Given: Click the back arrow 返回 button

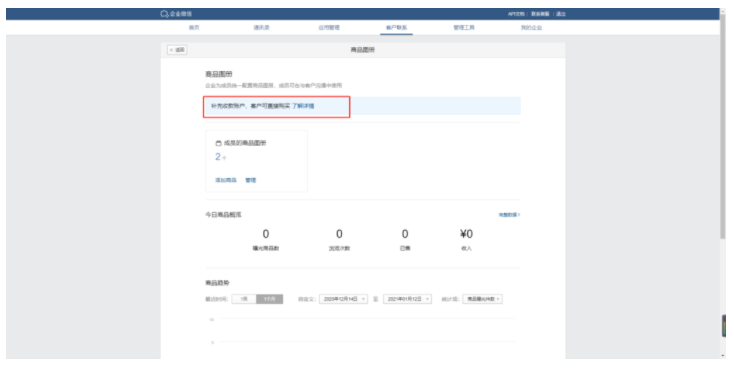Looking at the screenshot, I should [177, 50].
